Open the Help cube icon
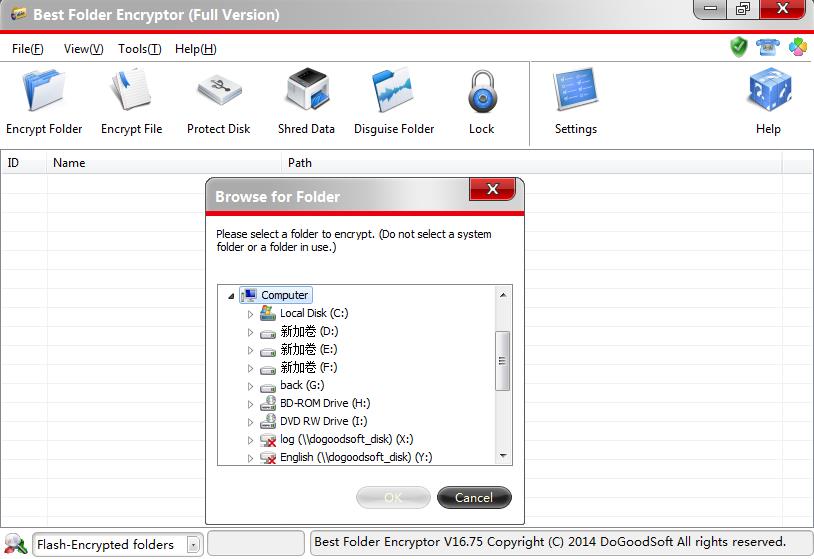 tap(769, 89)
